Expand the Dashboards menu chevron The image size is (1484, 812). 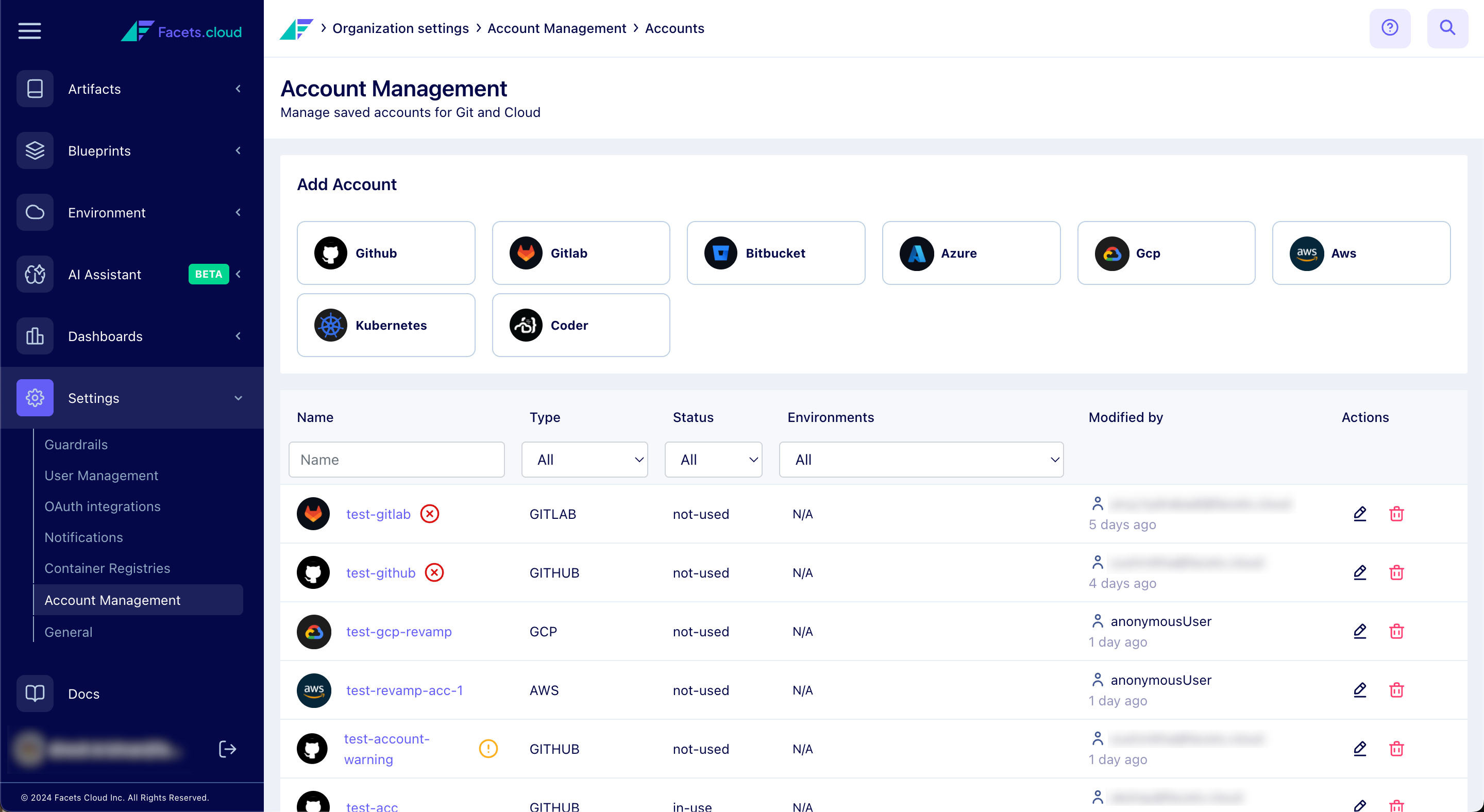pos(239,336)
